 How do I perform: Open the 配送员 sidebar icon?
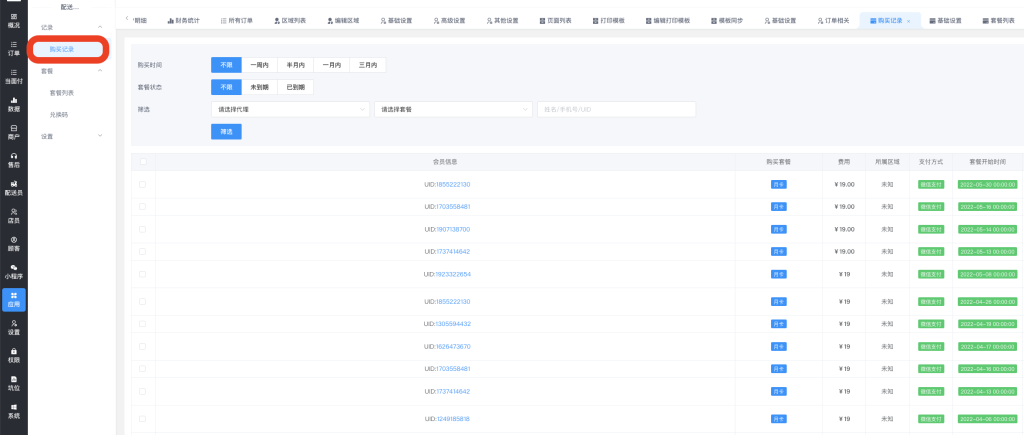pyautogui.click(x=13, y=188)
